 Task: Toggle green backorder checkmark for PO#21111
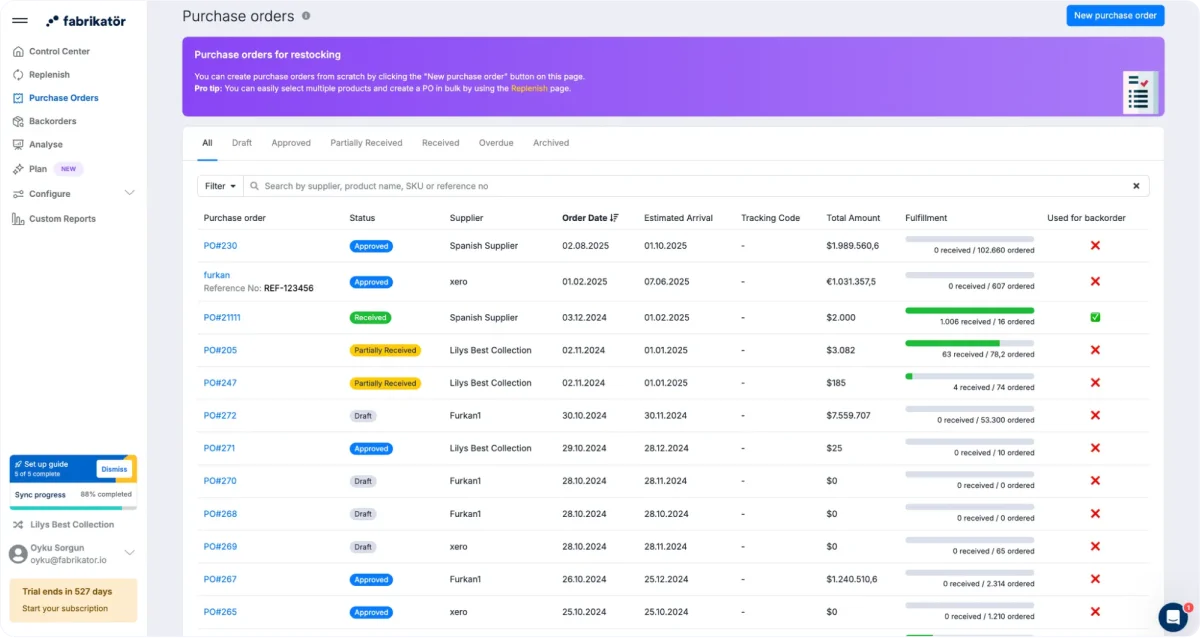pos(1095,317)
